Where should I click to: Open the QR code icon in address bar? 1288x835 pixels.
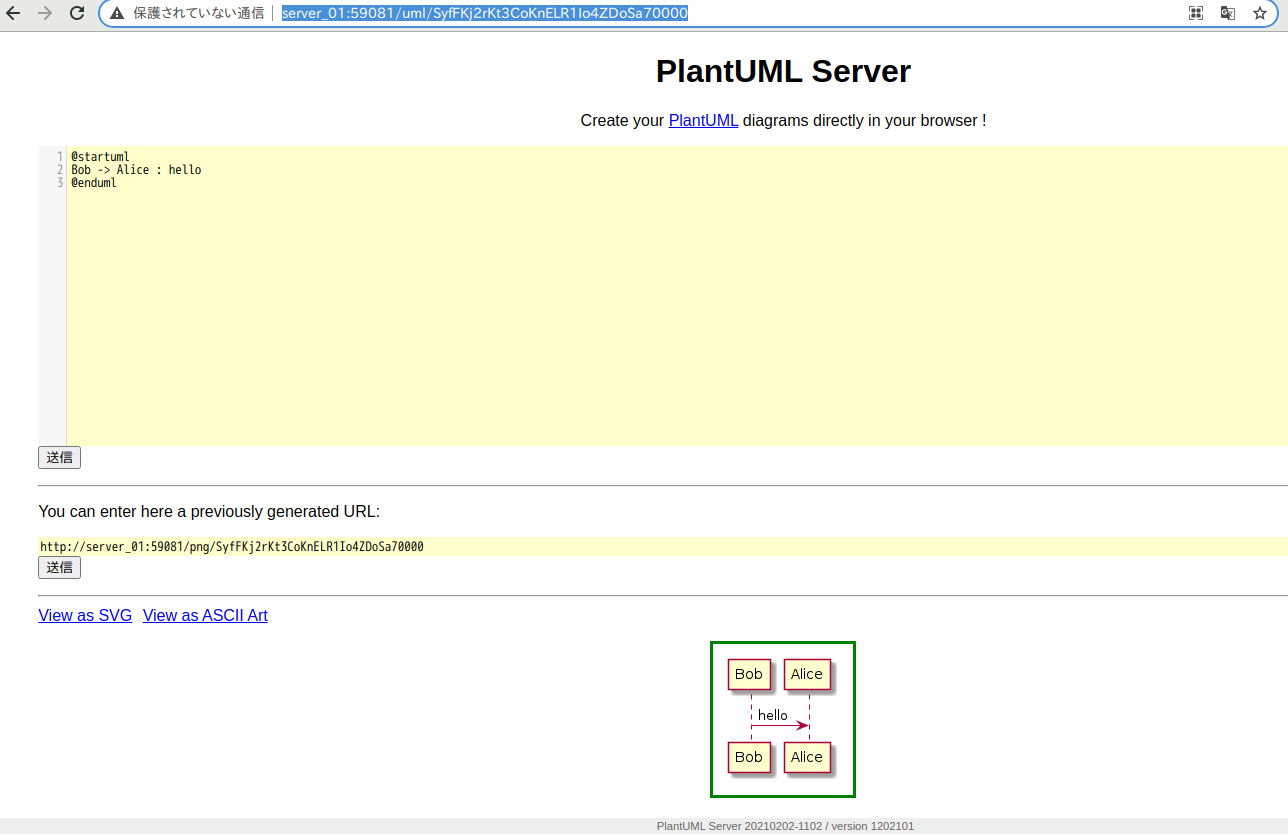(x=1195, y=13)
